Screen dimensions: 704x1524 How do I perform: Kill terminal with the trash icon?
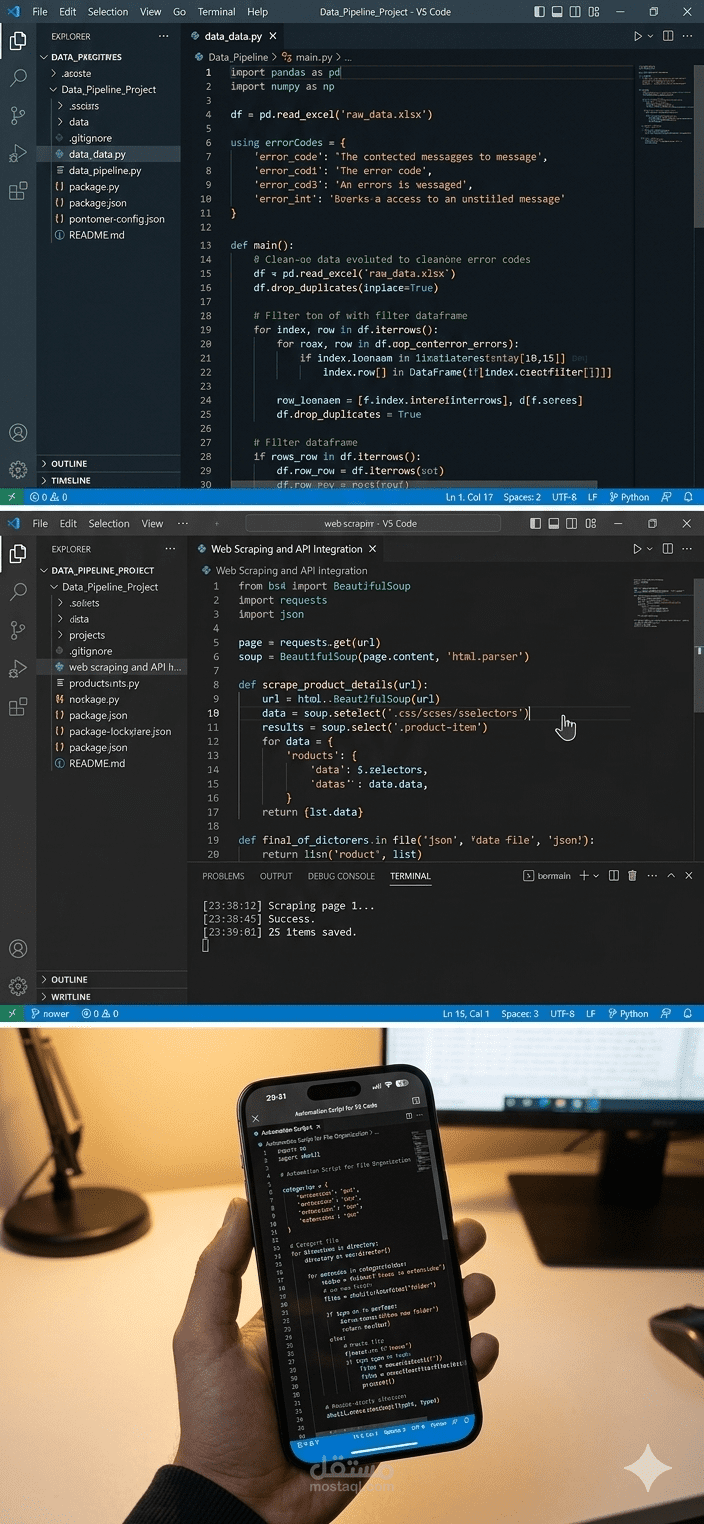(x=632, y=876)
